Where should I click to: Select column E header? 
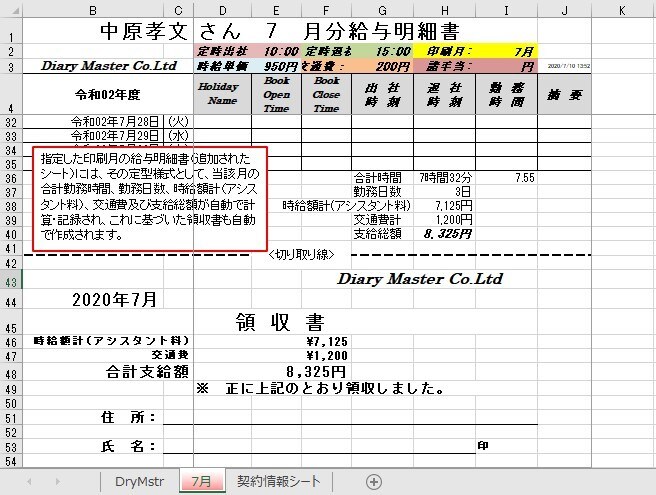(x=276, y=10)
